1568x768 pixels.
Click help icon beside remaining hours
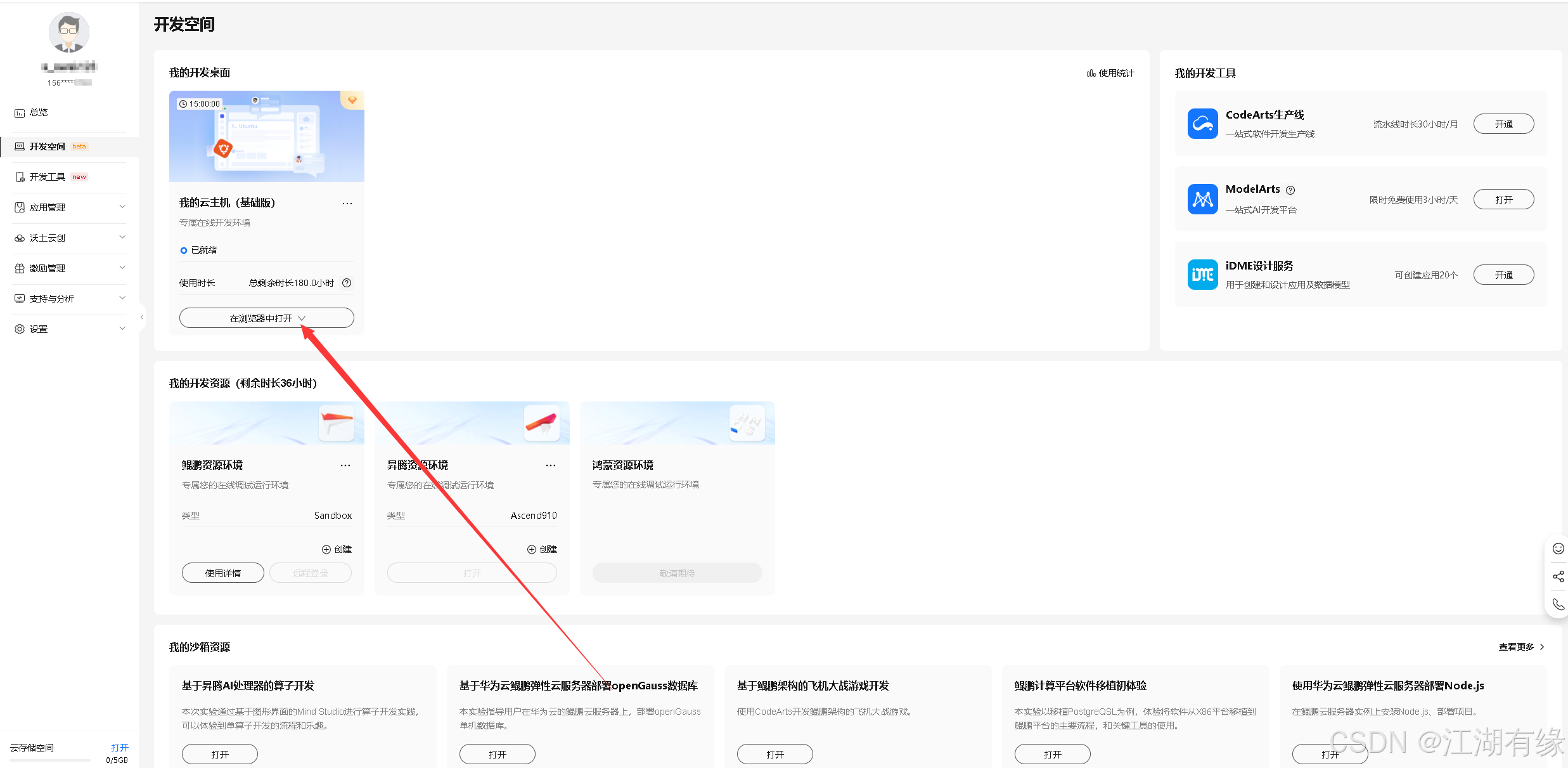coord(347,283)
